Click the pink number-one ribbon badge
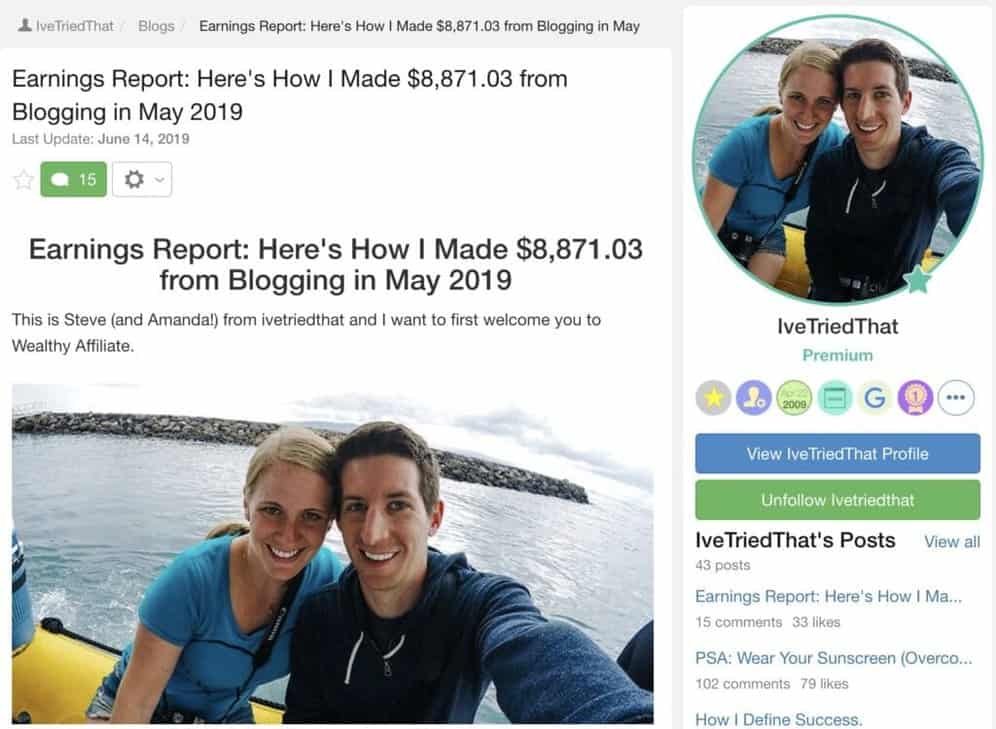996x729 pixels. point(915,398)
